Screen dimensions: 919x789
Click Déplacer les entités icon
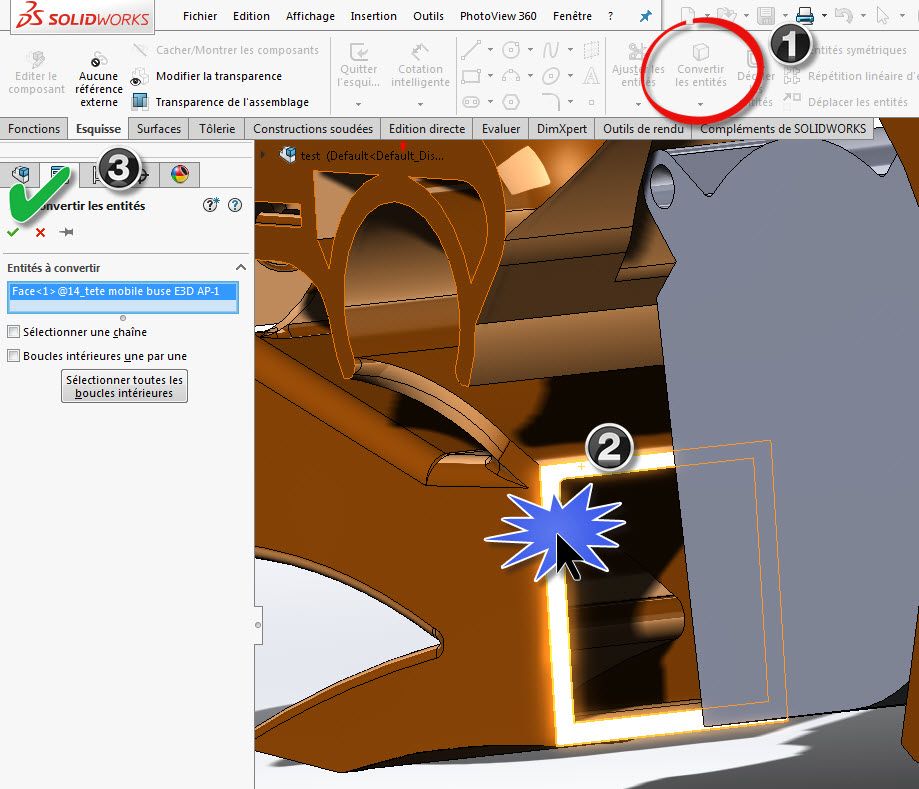tap(792, 100)
